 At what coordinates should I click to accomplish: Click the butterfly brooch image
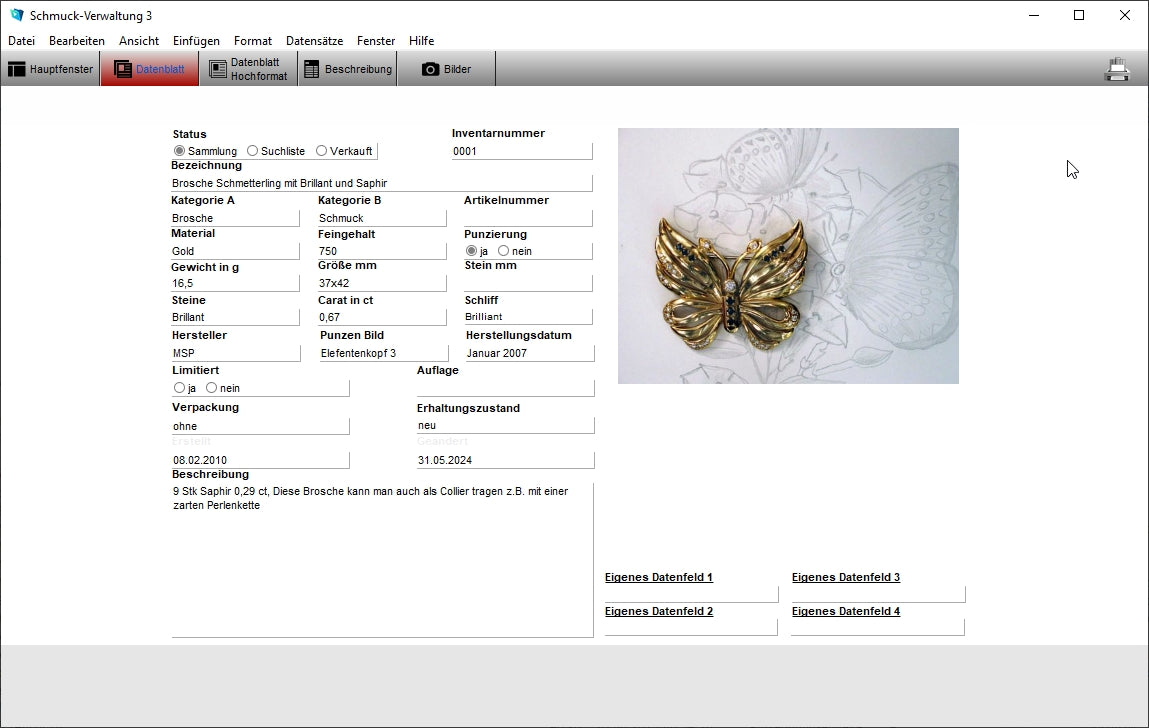(788, 256)
